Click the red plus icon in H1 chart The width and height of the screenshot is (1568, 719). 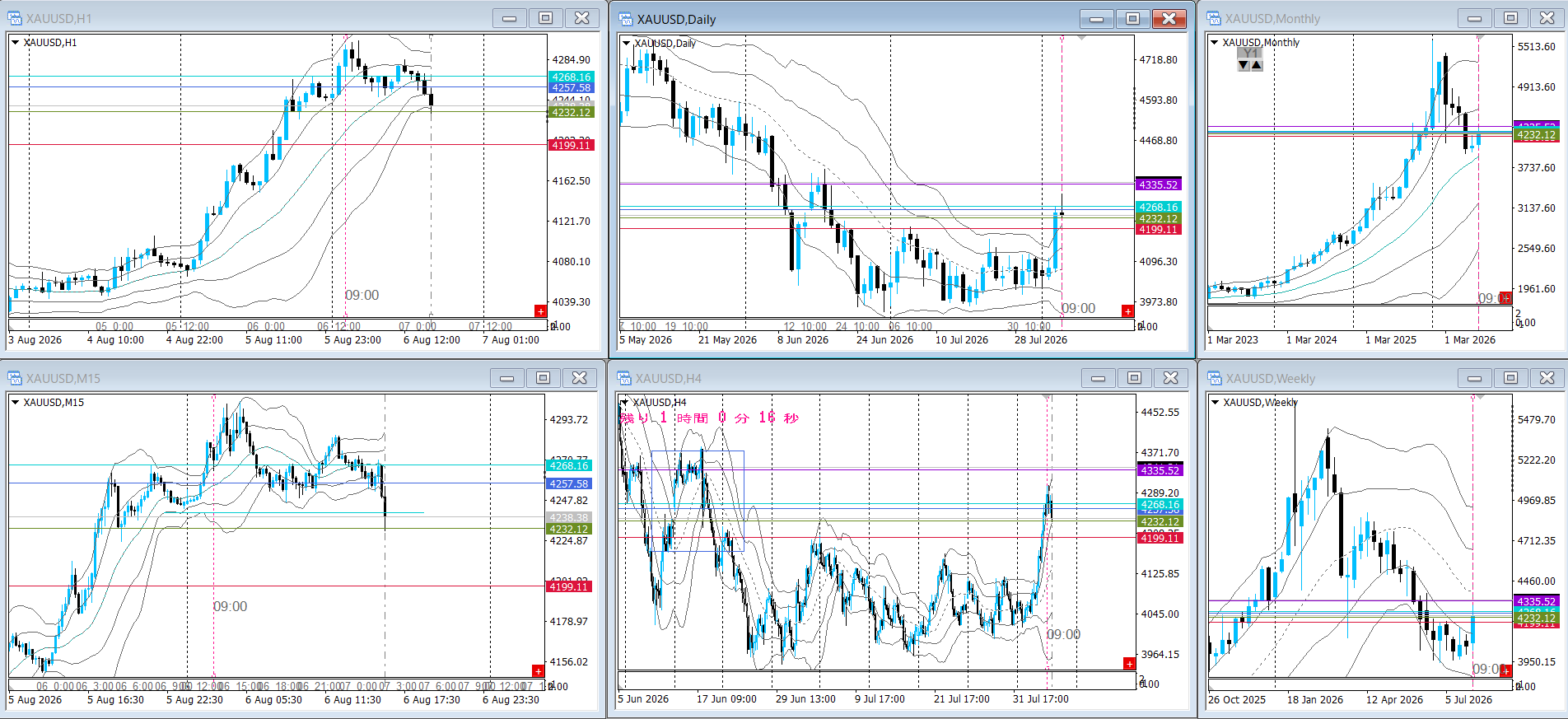tap(540, 310)
